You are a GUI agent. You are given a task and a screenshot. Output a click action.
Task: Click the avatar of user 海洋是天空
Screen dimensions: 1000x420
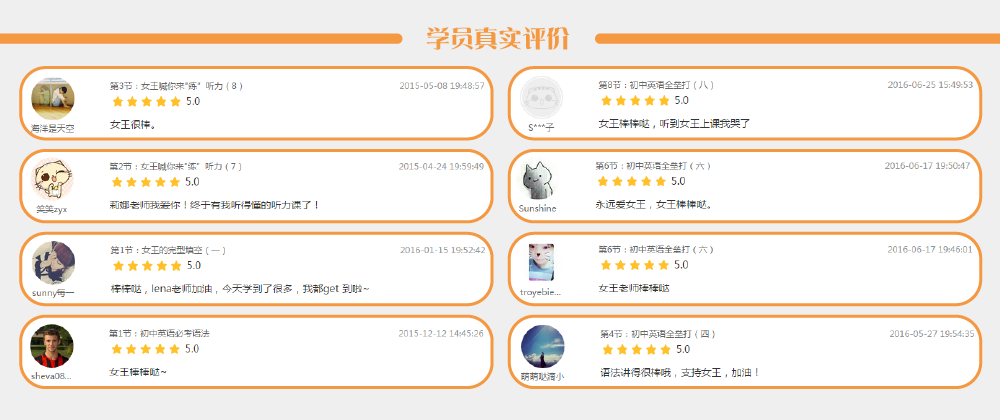[x=53, y=100]
